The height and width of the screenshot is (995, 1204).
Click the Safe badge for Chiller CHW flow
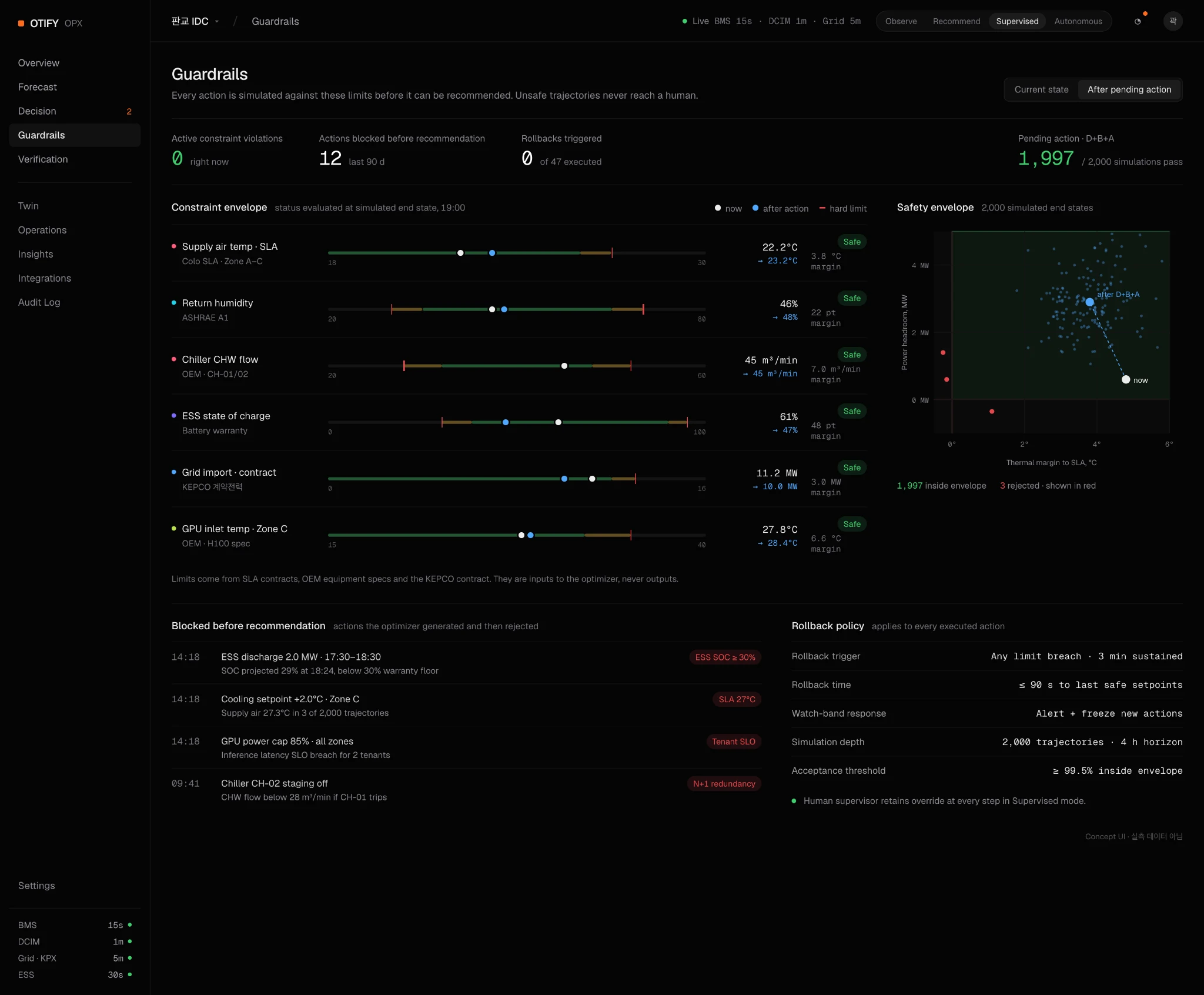tap(851, 355)
